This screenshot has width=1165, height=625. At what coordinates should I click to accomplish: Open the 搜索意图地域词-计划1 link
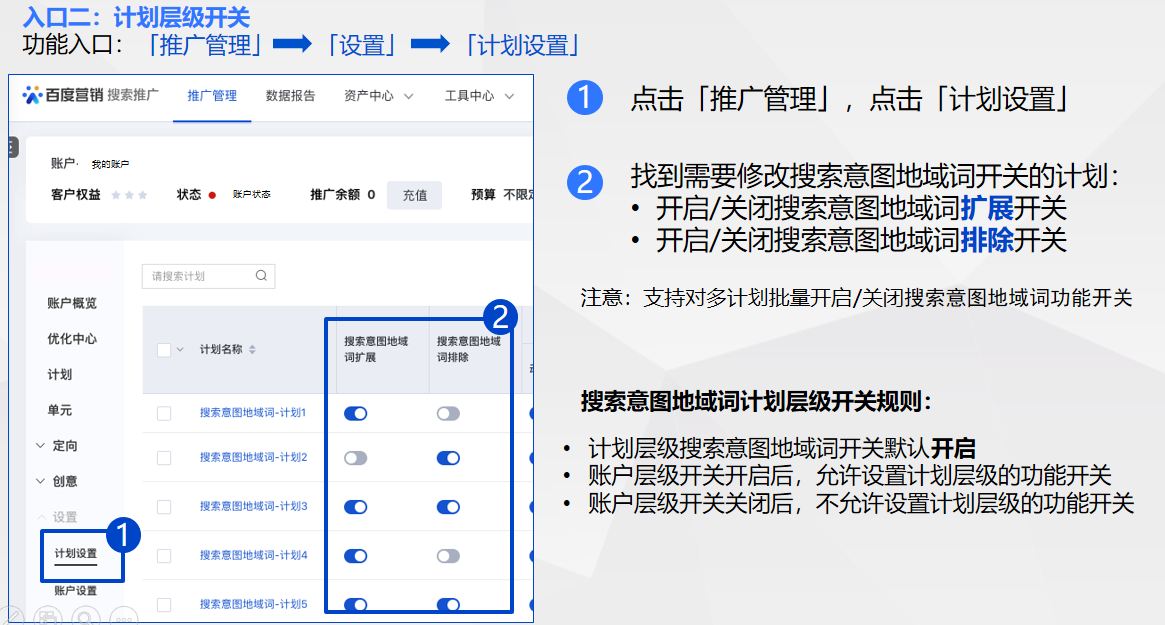tap(253, 413)
